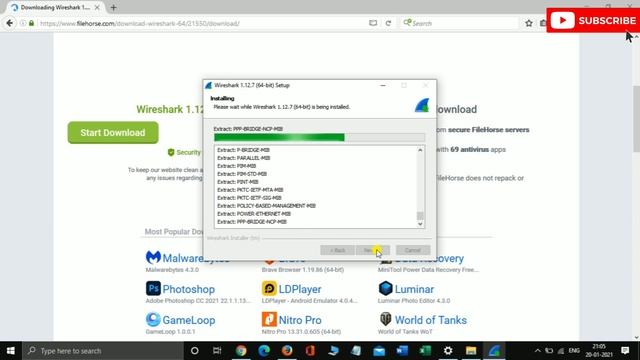Launch Chrome from taskbar

click(x=241, y=351)
